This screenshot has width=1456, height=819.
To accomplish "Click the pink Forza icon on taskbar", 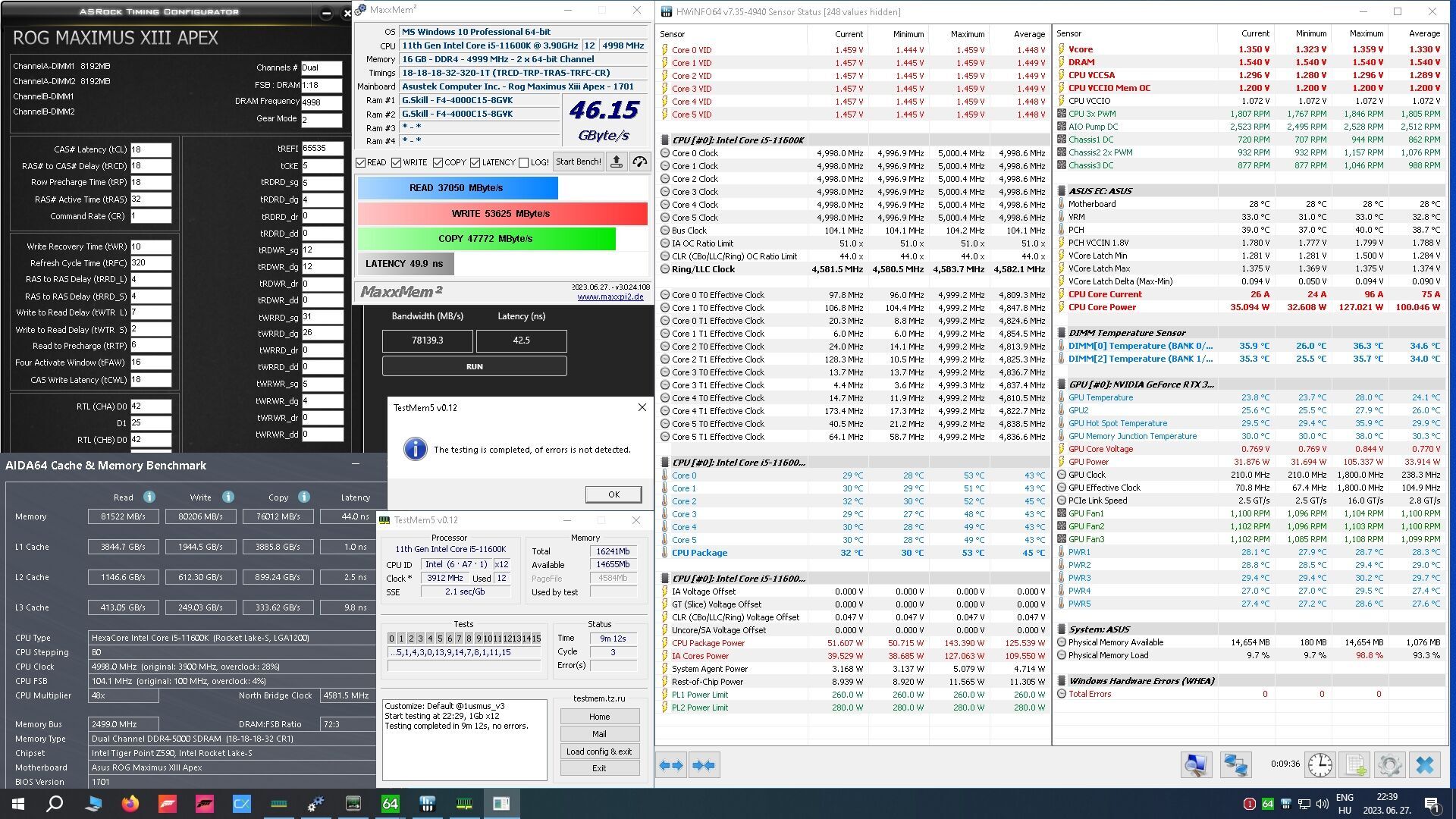I will coord(205,804).
